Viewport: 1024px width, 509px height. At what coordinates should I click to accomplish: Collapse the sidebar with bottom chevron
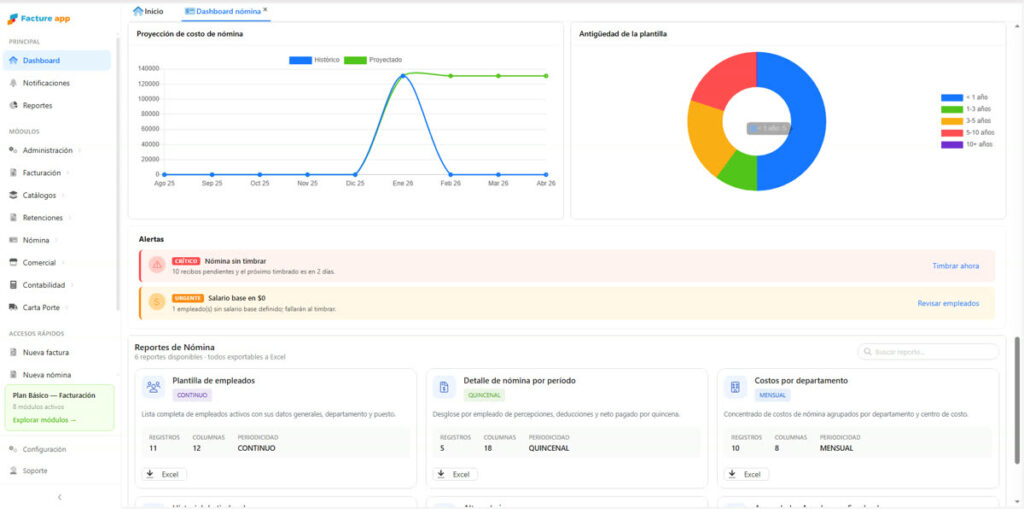click(x=59, y=497)
